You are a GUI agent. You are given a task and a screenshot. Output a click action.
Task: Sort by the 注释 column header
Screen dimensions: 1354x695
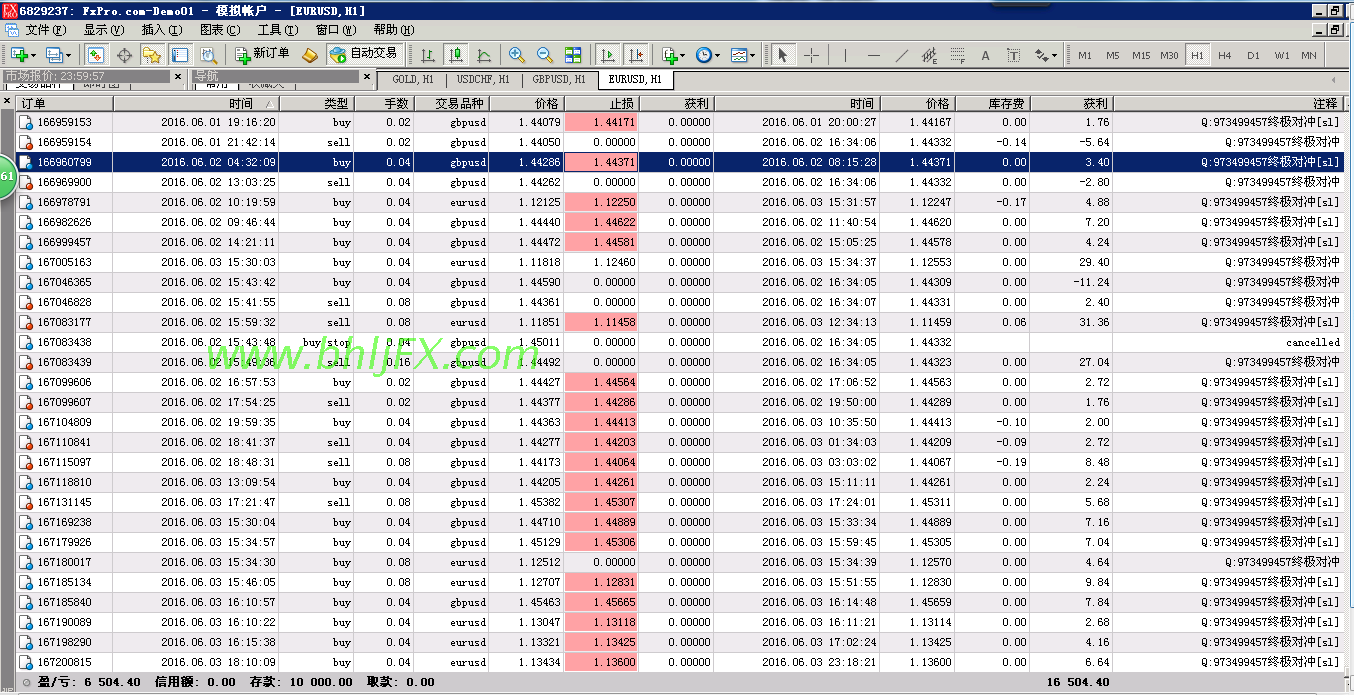(1227, 103)
